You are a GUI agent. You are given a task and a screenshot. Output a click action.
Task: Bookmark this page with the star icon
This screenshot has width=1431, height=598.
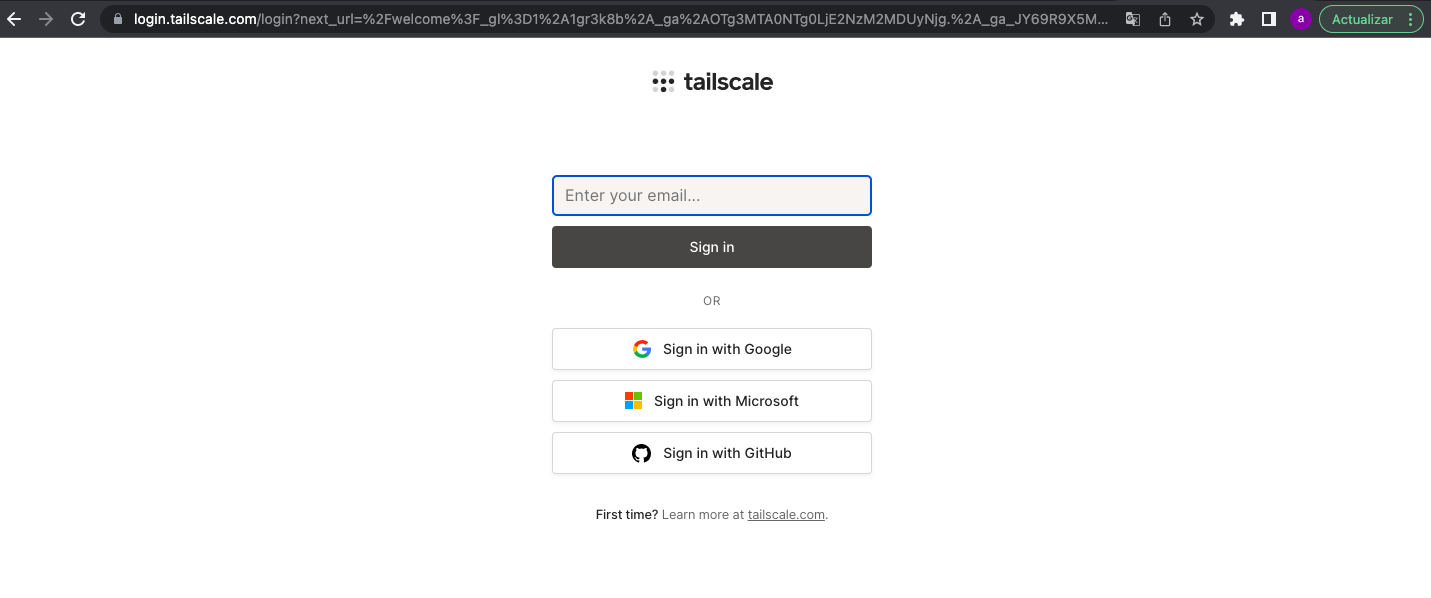(x=1197, y=19)
